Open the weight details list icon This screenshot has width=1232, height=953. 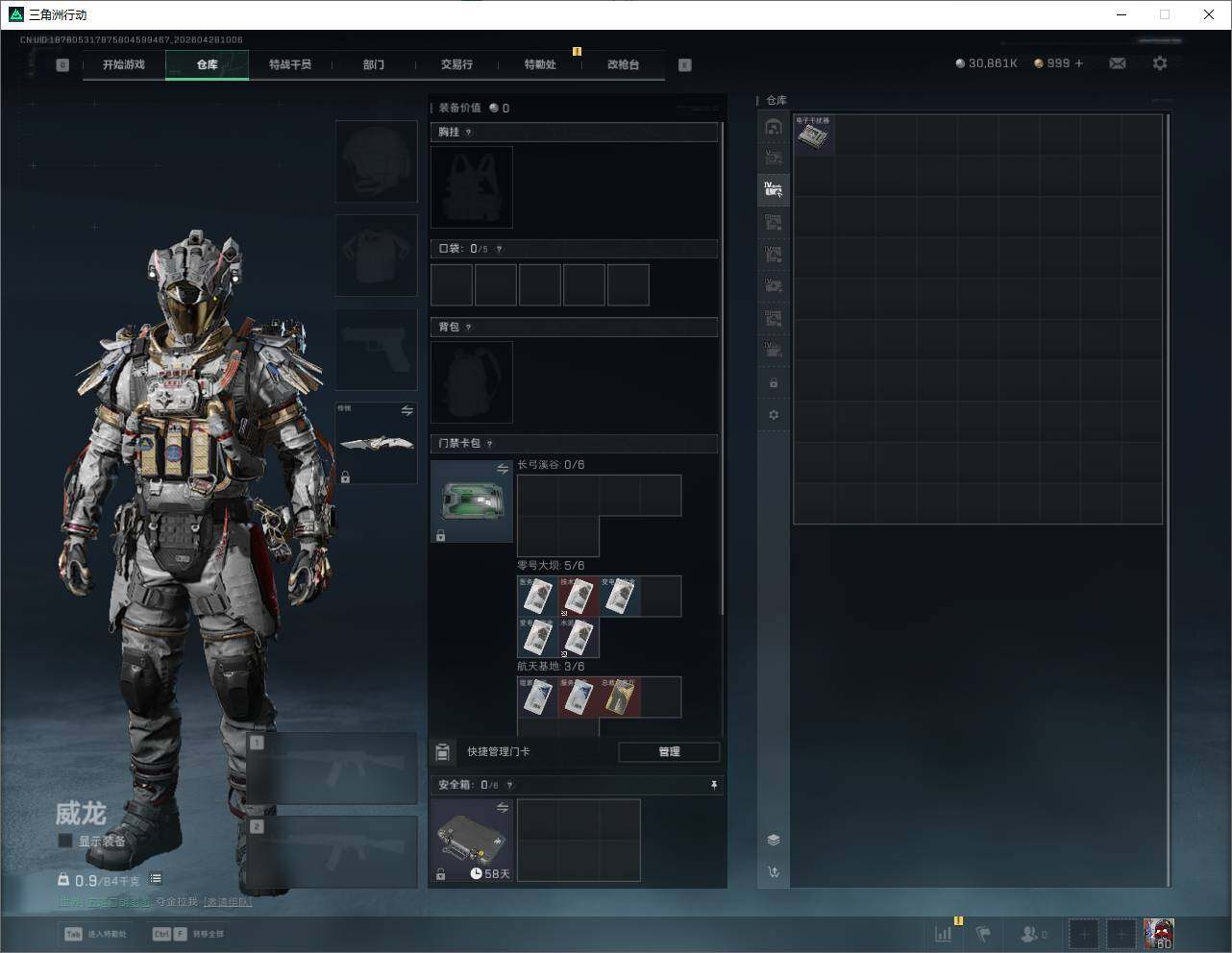(x=156, y=879)
